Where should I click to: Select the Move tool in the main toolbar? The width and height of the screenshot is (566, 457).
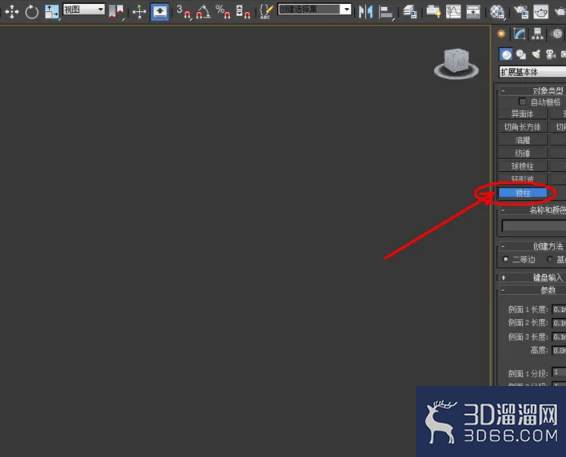click(12, 12)
